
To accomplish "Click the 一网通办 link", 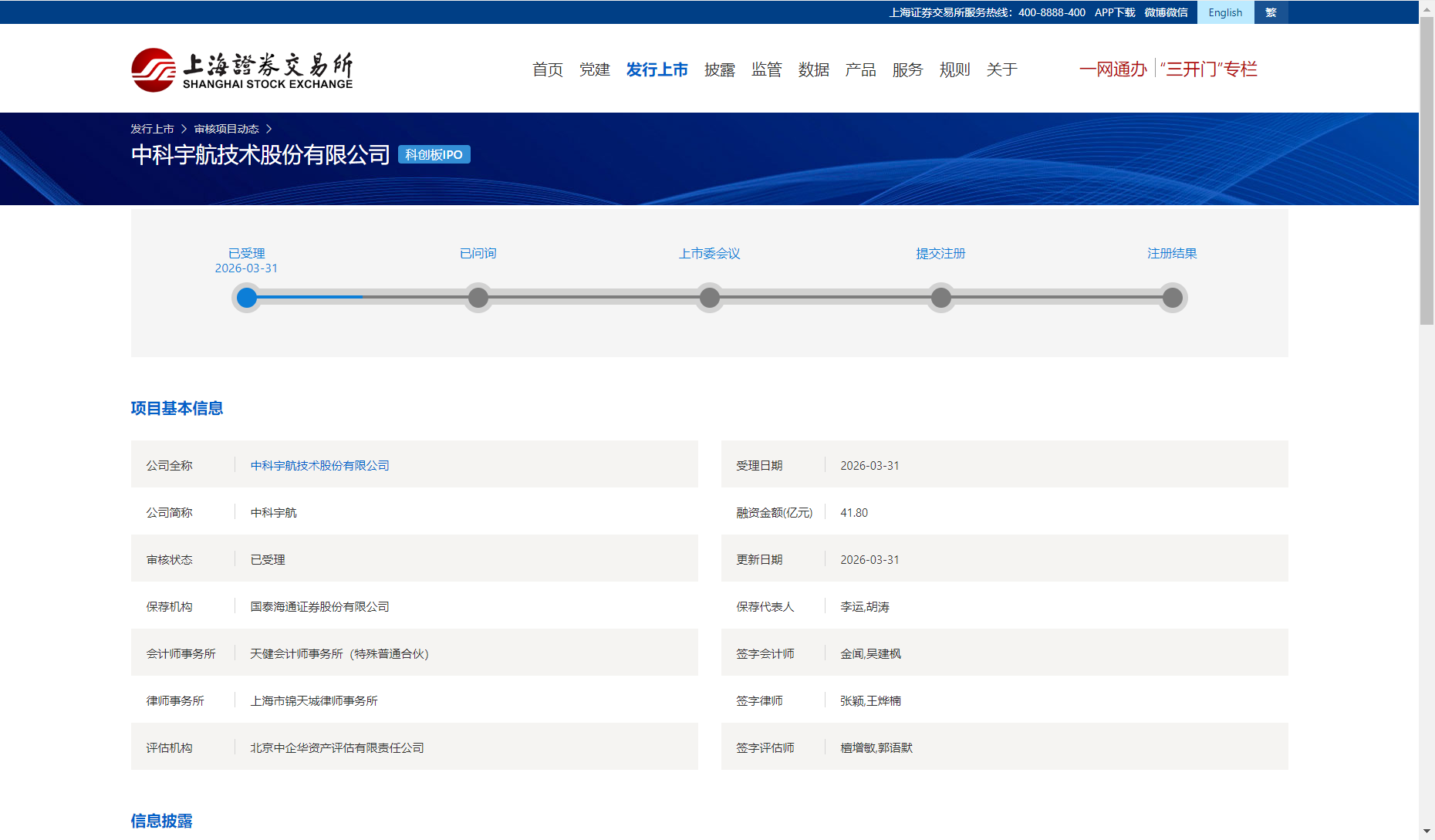I will [1113, 69].
